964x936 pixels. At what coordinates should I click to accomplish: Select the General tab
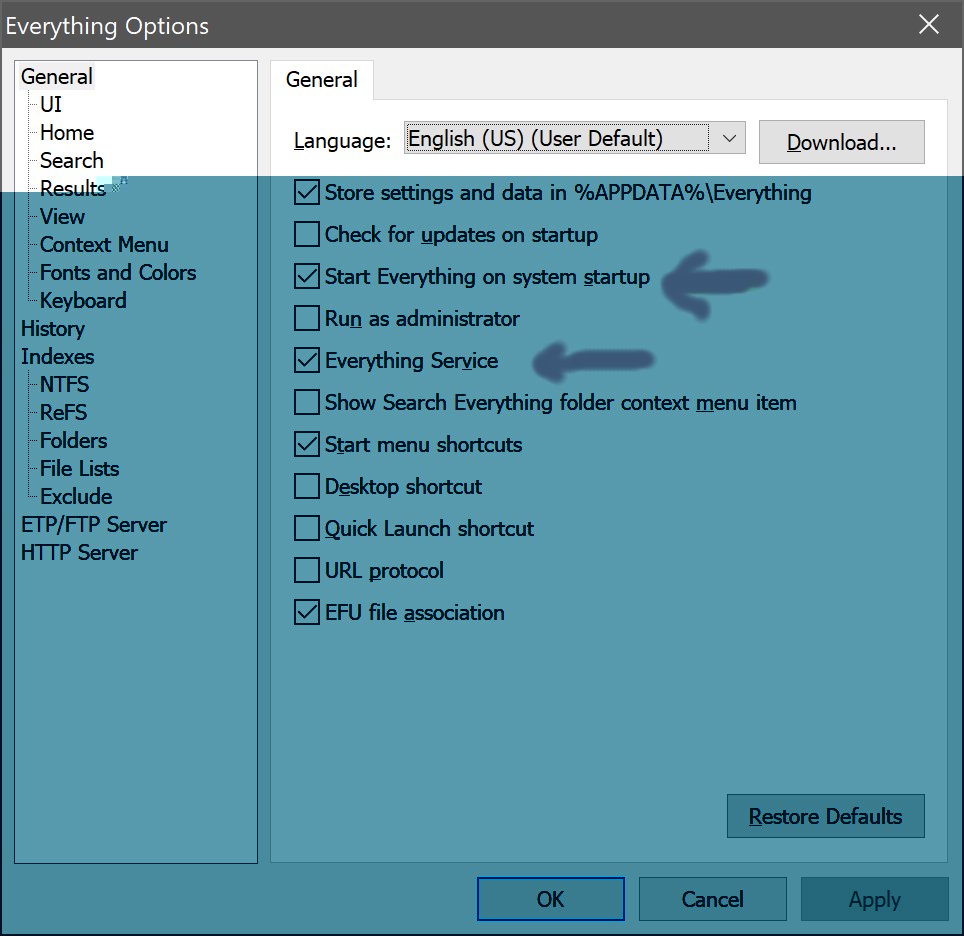pyautogui.click(x=322, y=79)
